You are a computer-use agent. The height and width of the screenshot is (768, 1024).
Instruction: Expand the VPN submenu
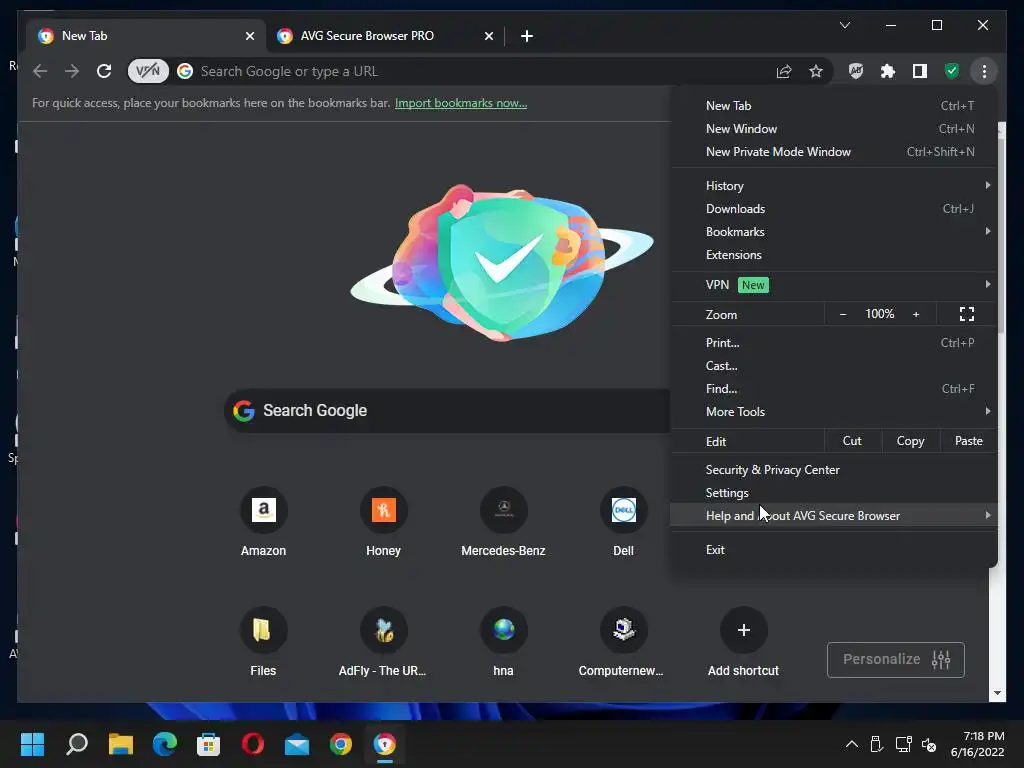[x=834, y=285]
